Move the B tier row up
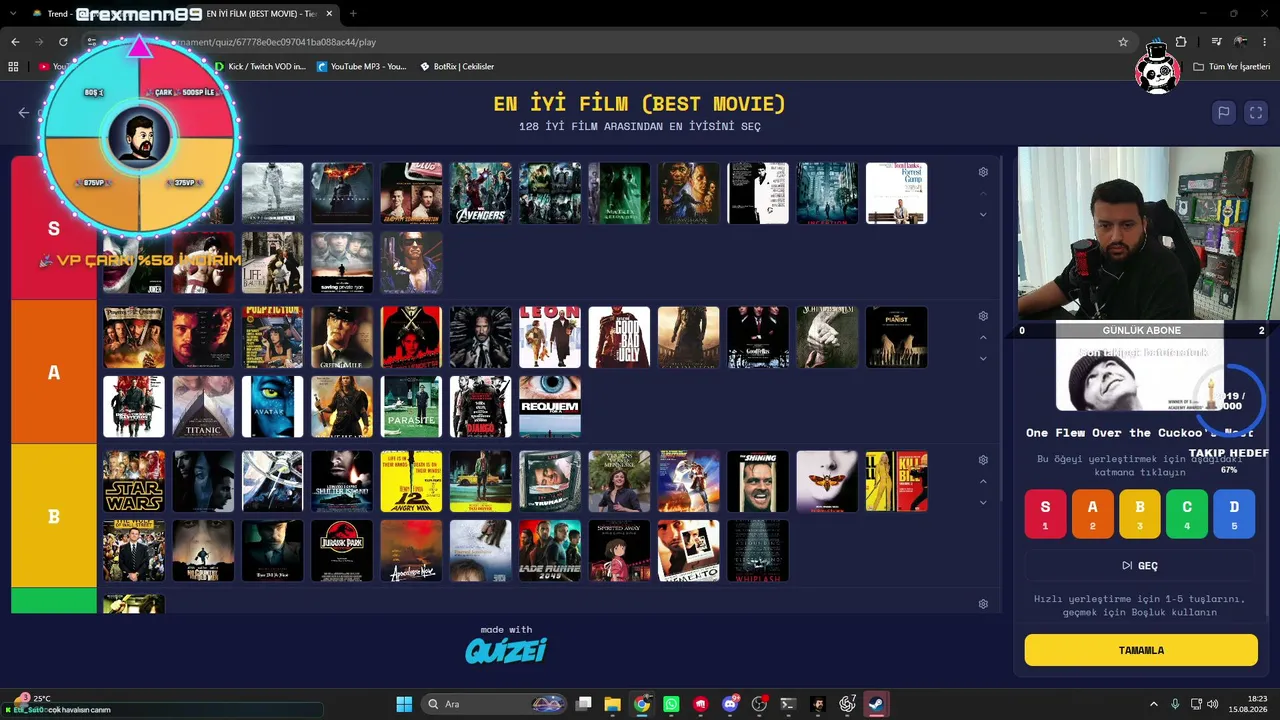The height and width of the screenshot is (720, 1280). (x=983, y=481)
